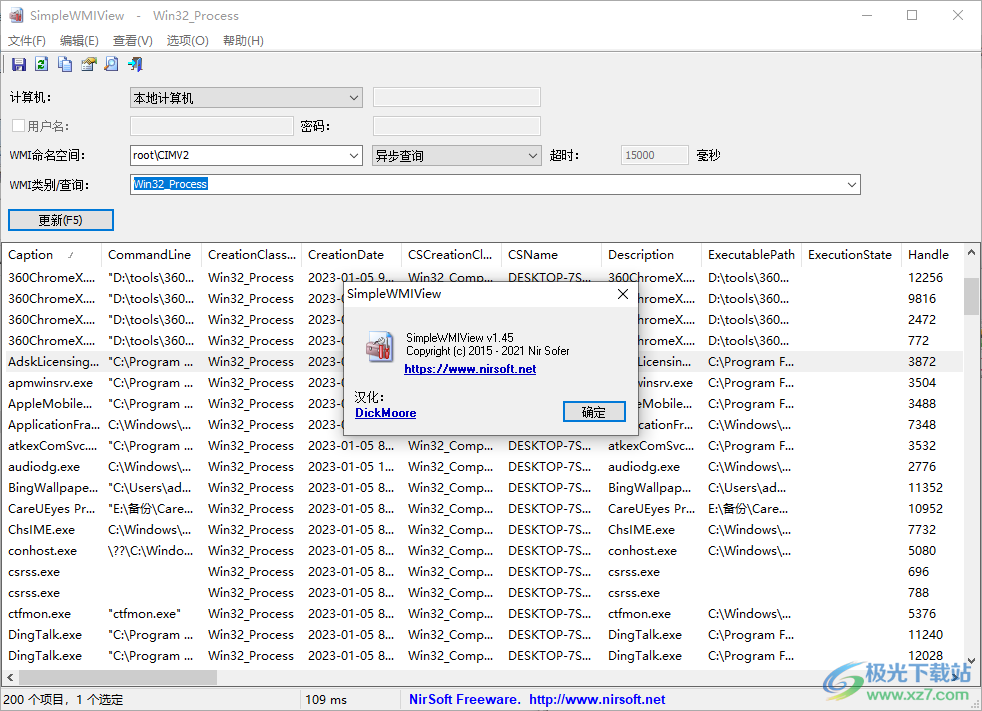Refresh the WMI data via toolbar icon
Image resolution: width=982 pixels, height=711 pixels.
point(40,63)
